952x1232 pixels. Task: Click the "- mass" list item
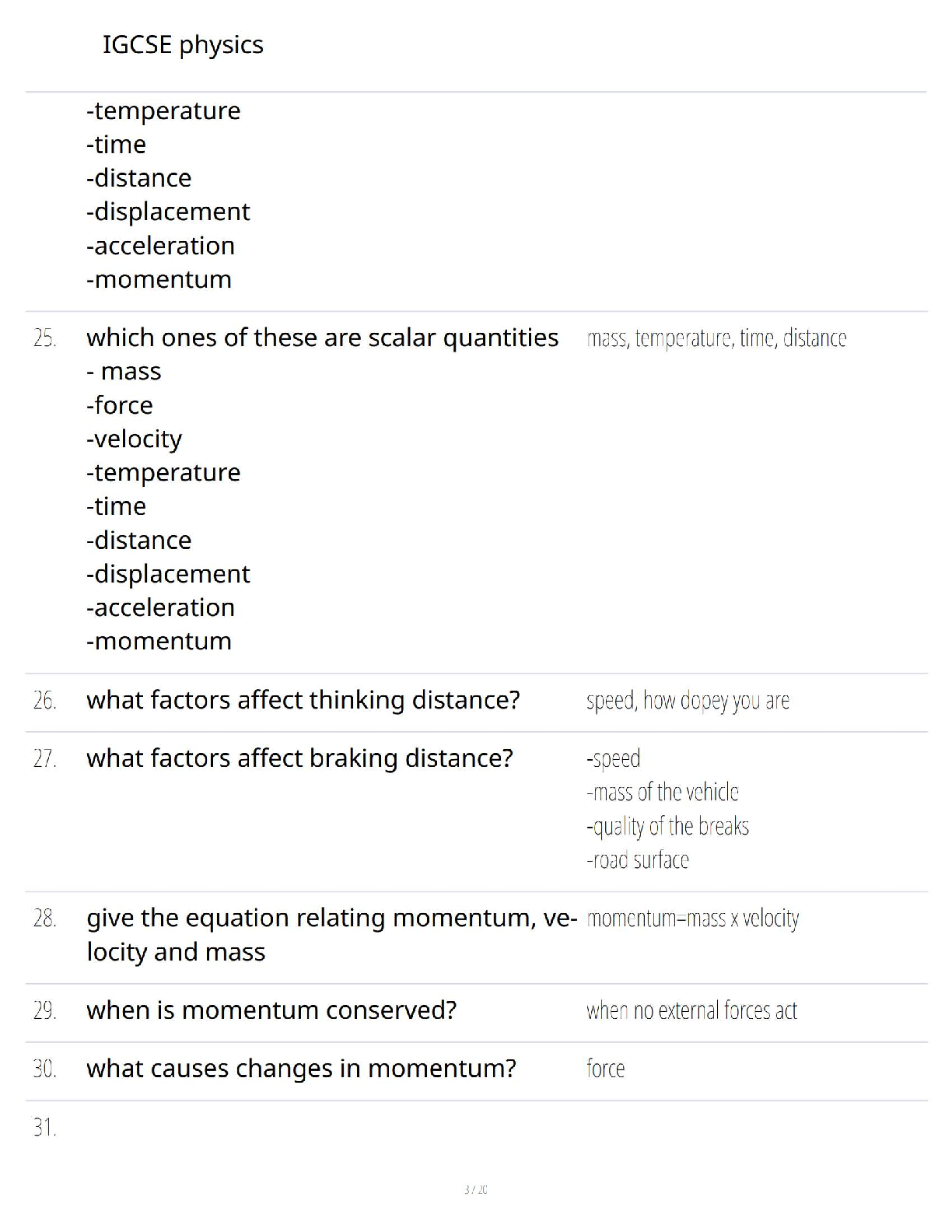point(124,372)
